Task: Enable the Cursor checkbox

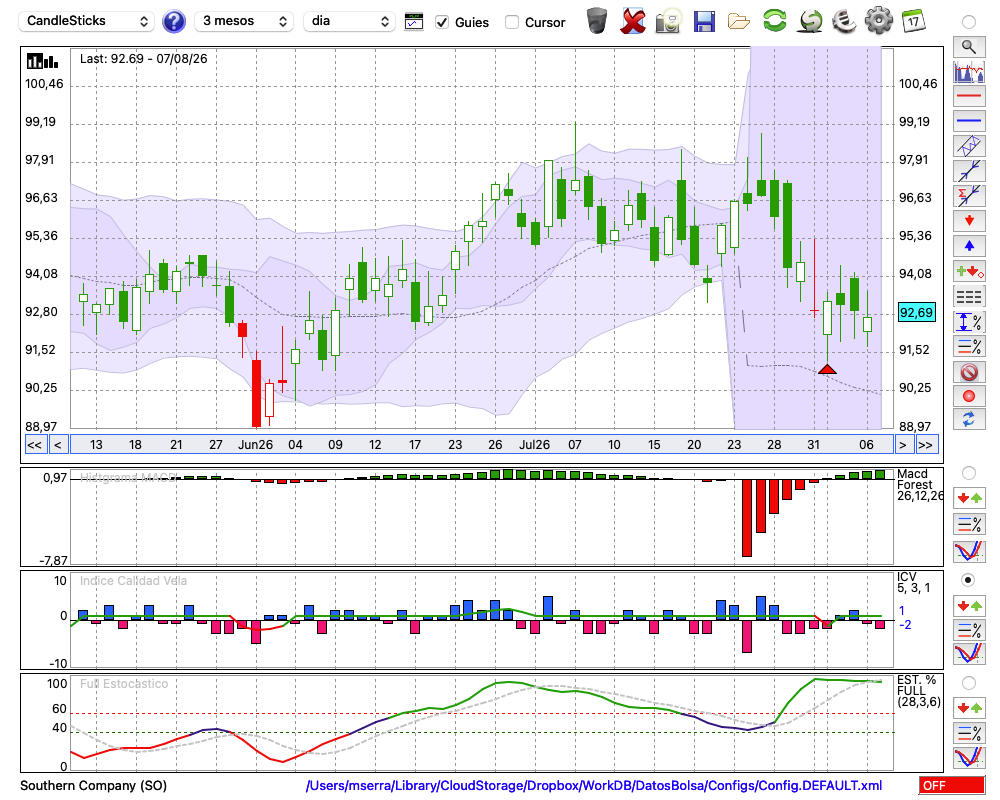Action: (511, 22)
